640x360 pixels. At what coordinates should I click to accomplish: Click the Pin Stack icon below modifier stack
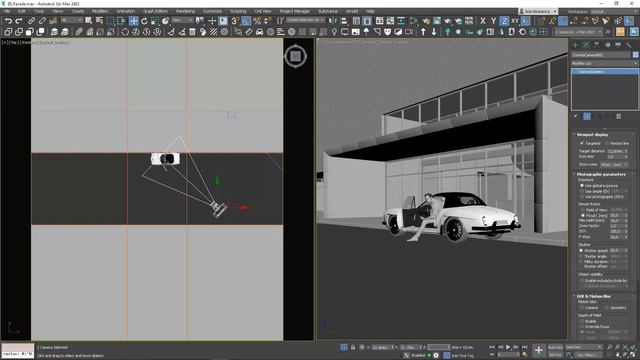click(x=576, y=116)
